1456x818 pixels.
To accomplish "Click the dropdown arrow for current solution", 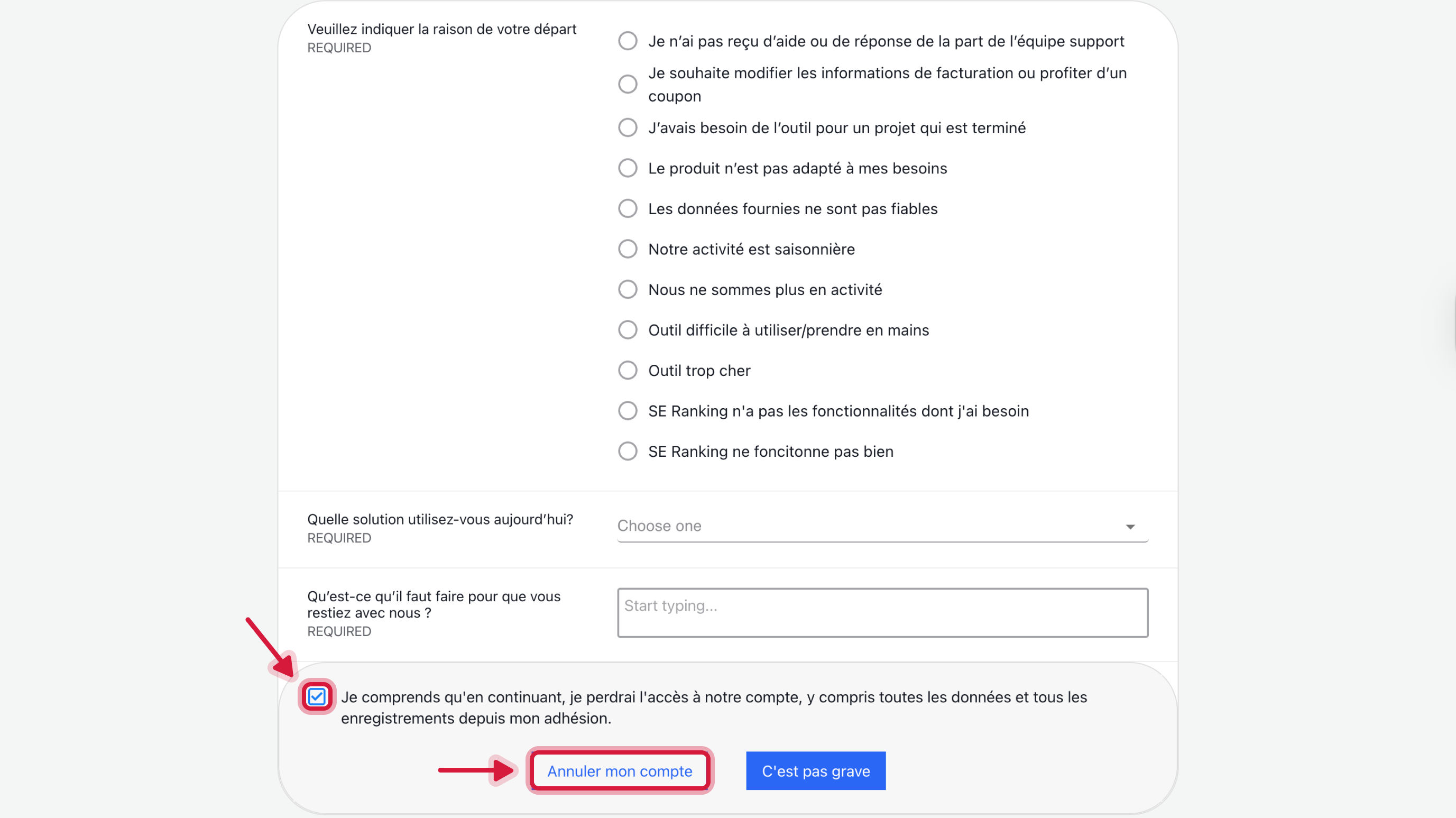I will [x=1130, y=527].
